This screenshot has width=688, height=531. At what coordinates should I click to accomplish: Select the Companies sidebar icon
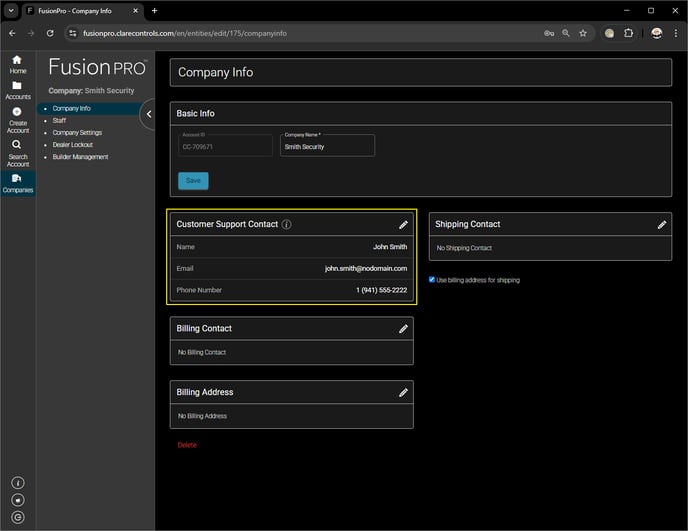click(x=17, y=178)
